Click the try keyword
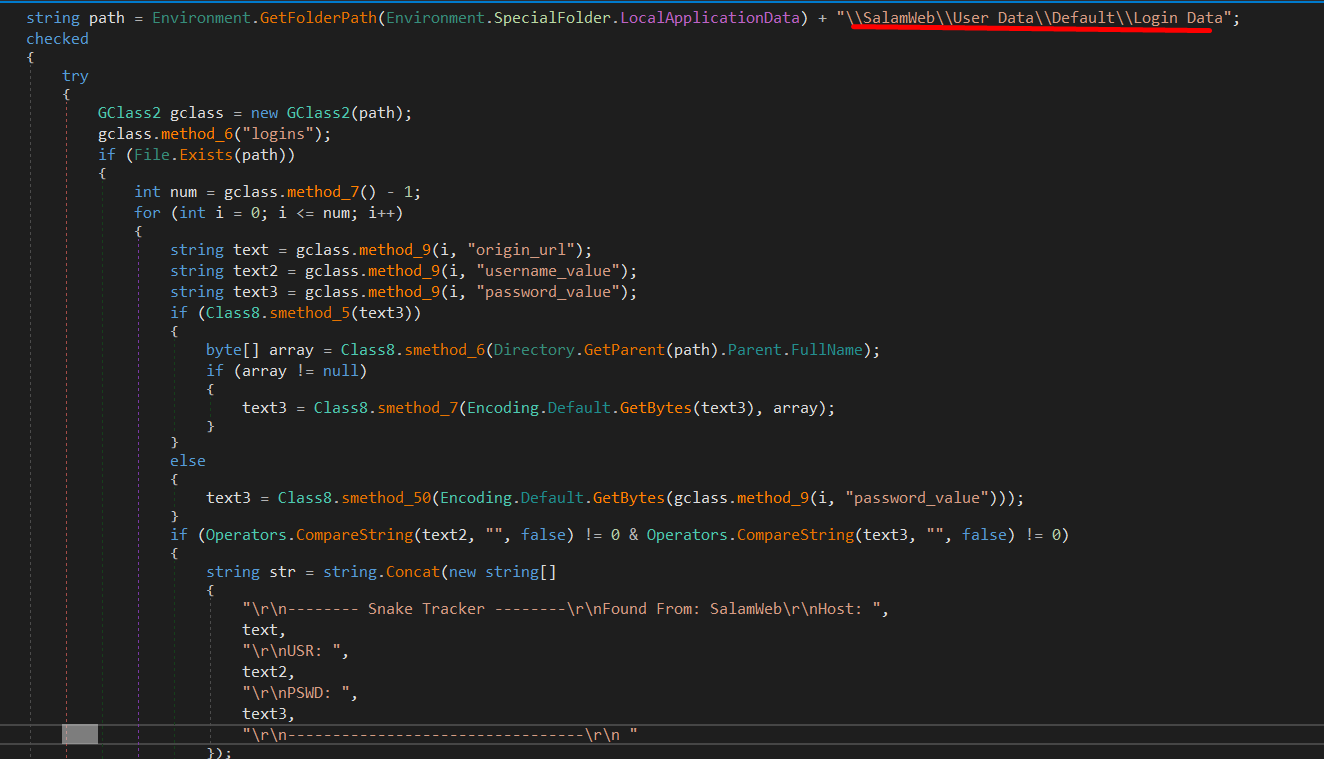This screenshot has width=1324, height=759. tap(75, 76)
